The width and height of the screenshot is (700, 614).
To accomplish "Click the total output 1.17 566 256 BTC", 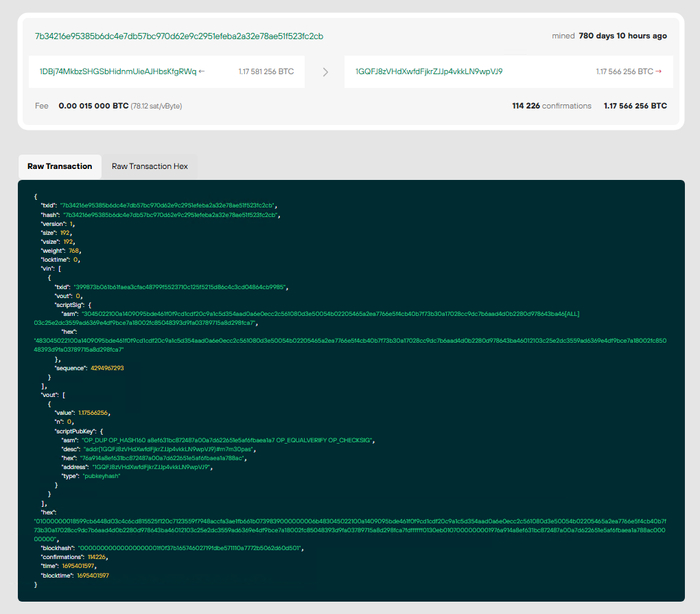I will pos(635,105).
